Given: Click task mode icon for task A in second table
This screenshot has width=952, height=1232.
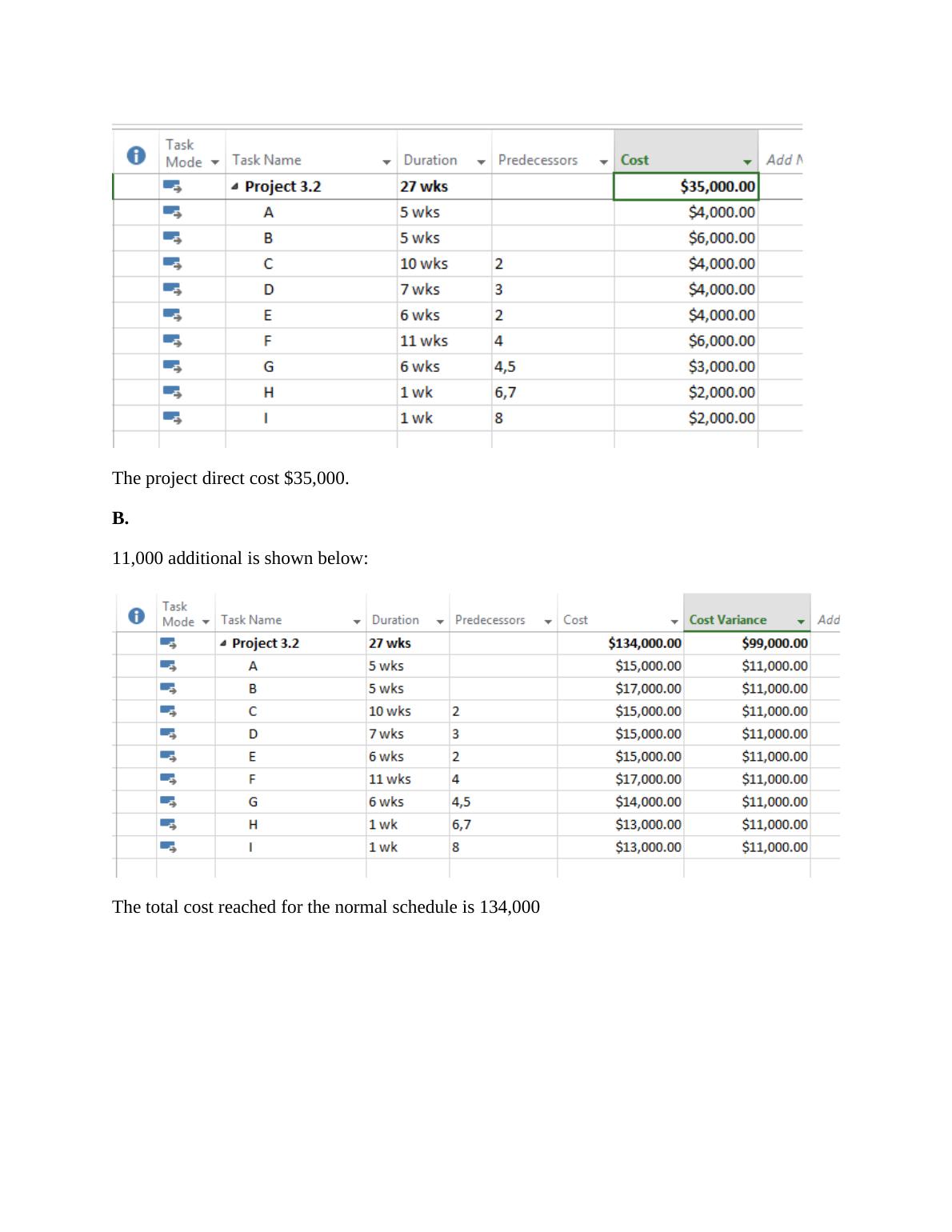Looking at the screenshot, I should [169, 665].
